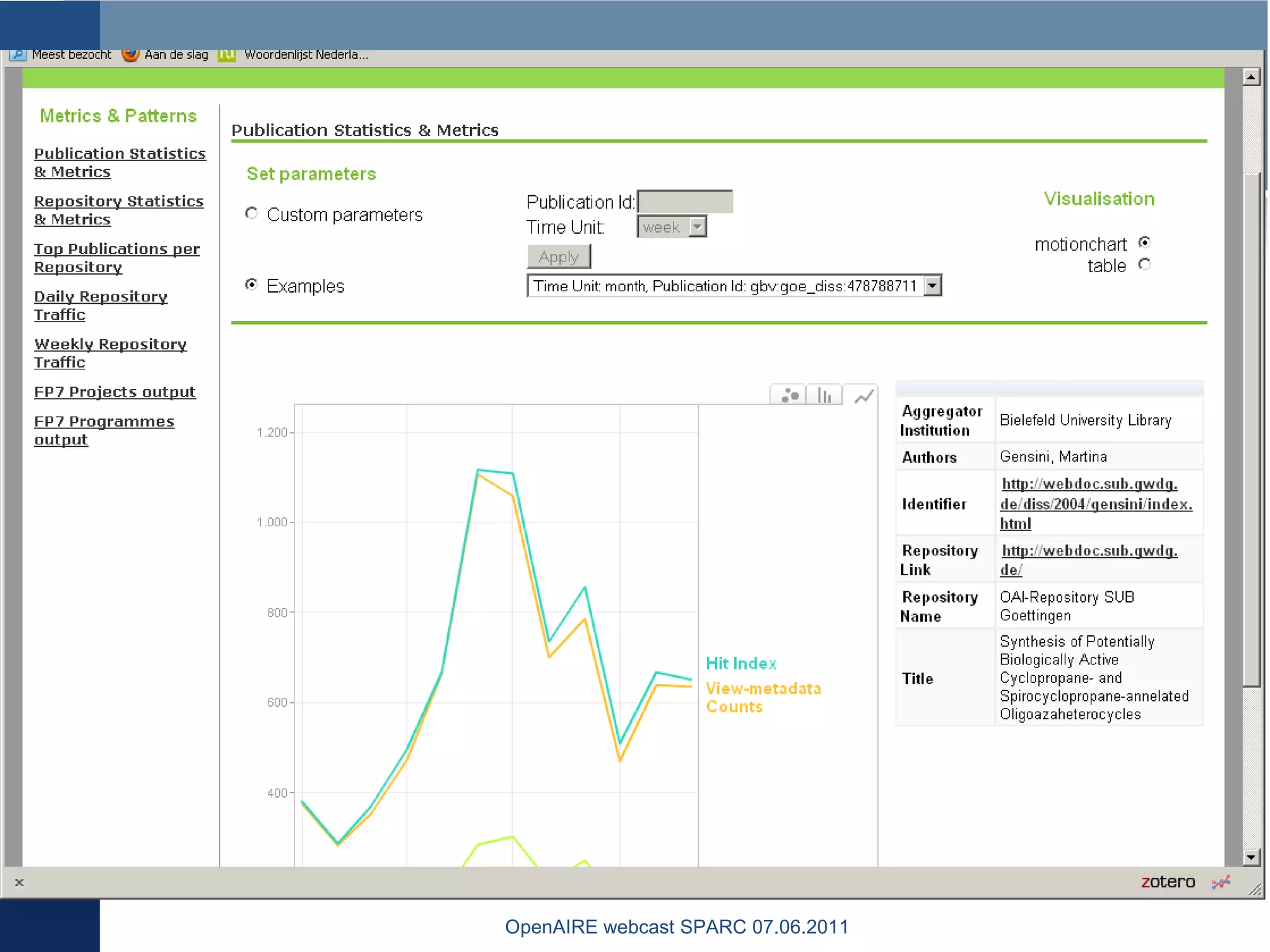Click the 1.200 y-axis label
1270x952 pixels.
coord(272,432)
